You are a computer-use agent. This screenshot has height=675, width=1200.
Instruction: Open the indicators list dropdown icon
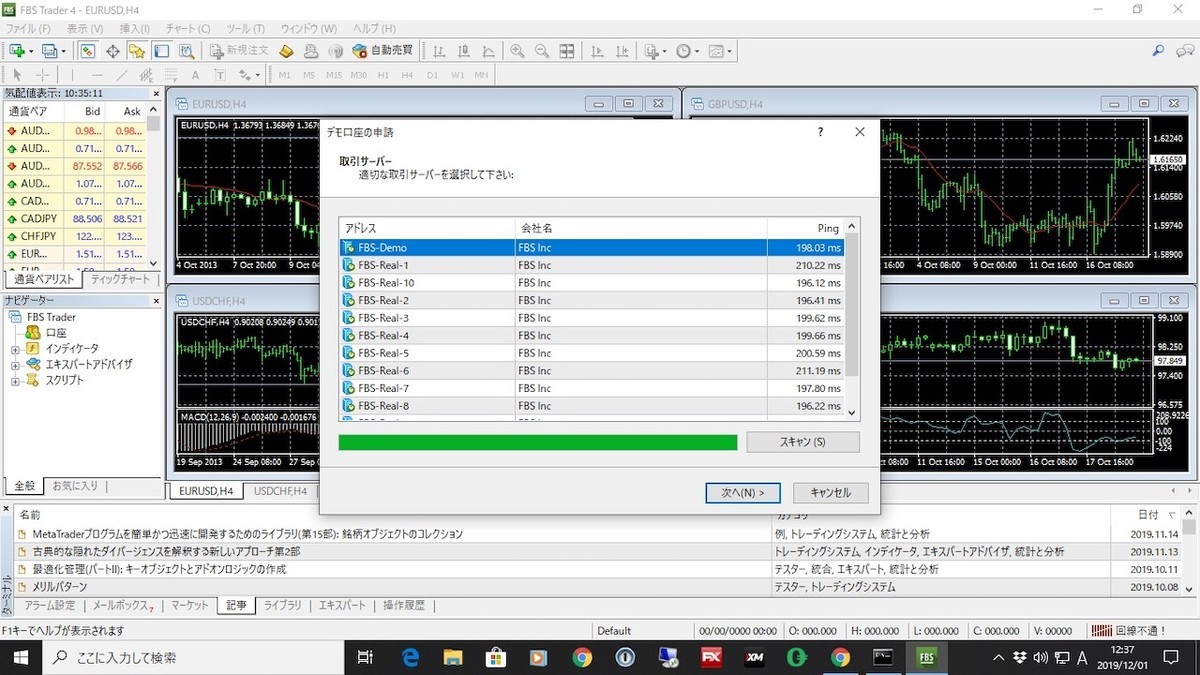tap(655, 50)
